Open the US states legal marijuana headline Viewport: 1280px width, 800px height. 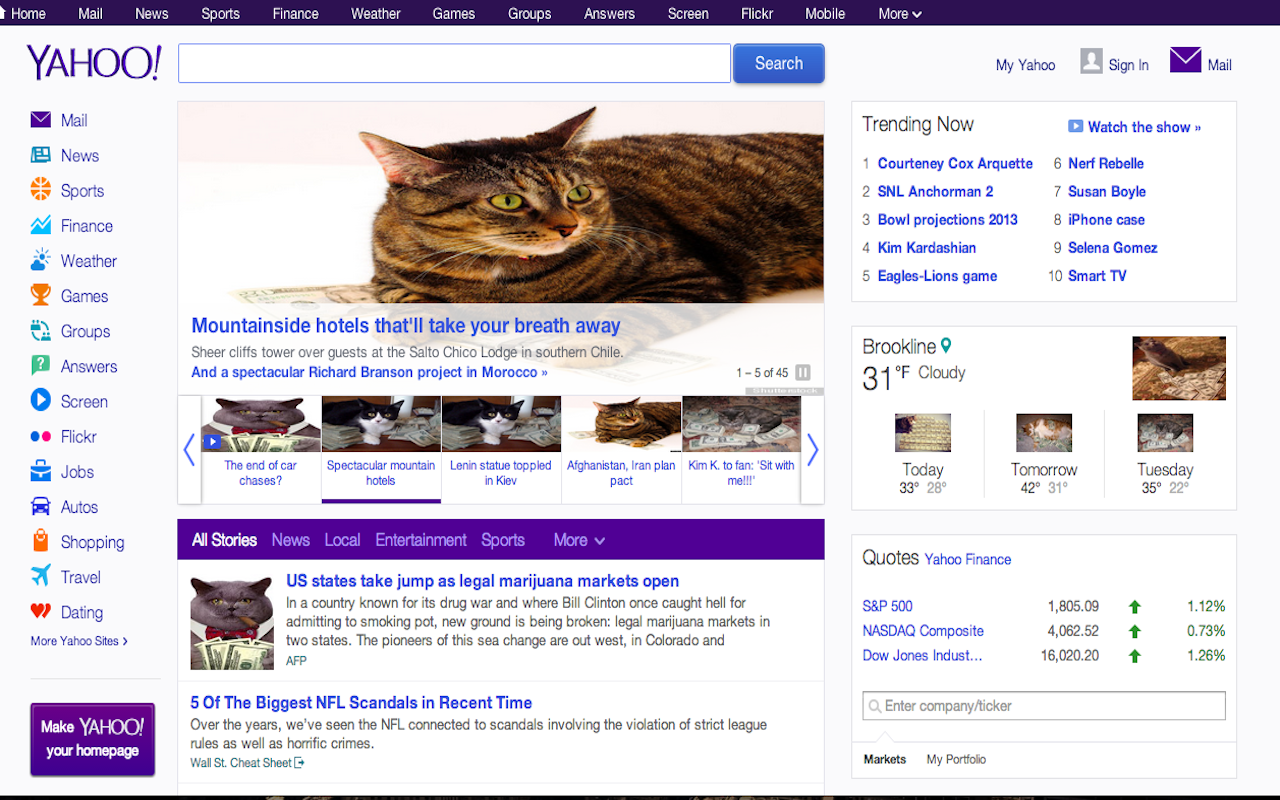tap(482, 581)
